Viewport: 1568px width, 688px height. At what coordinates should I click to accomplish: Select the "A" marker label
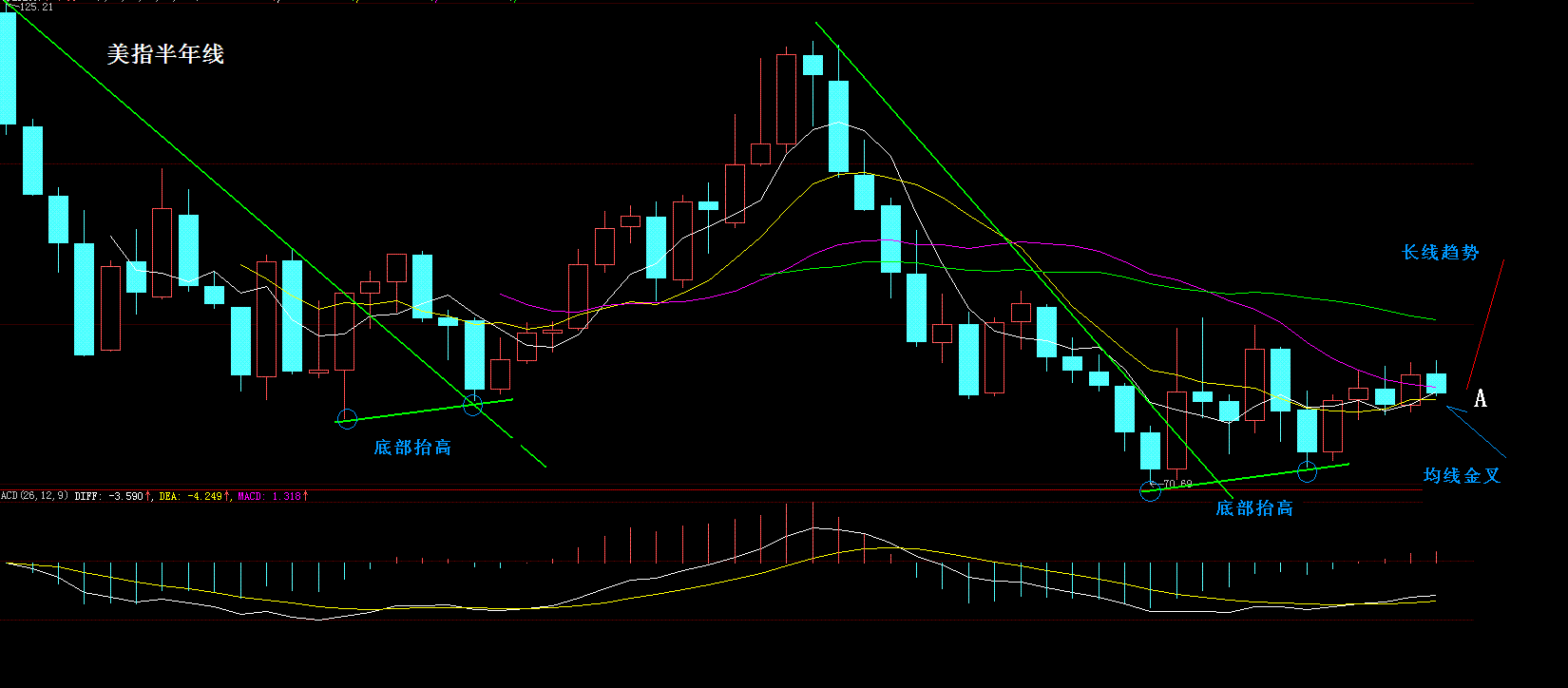1481,399
